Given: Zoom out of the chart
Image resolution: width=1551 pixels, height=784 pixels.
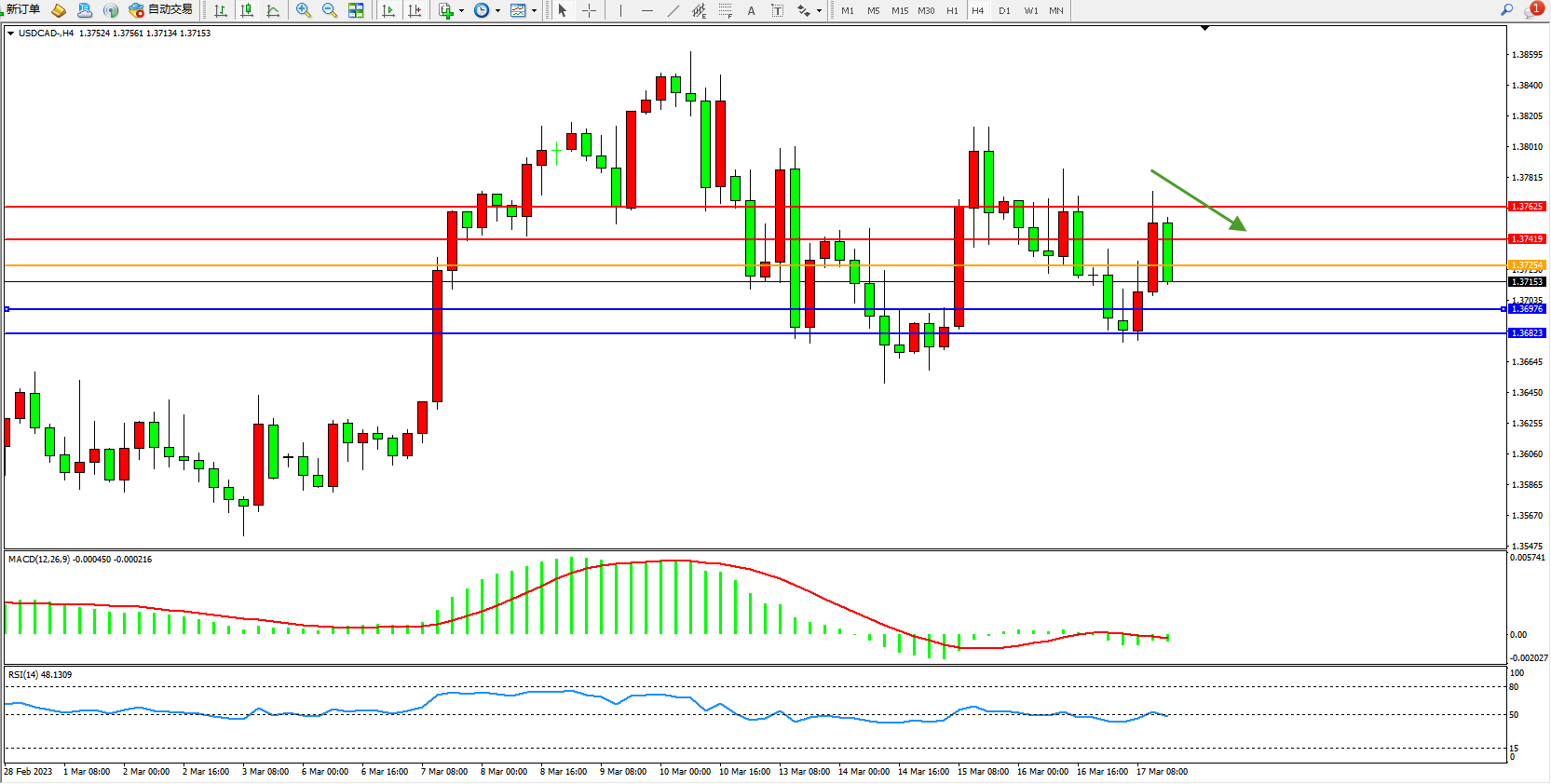Looking at the screenshot, I should click(x=330, y=11).
